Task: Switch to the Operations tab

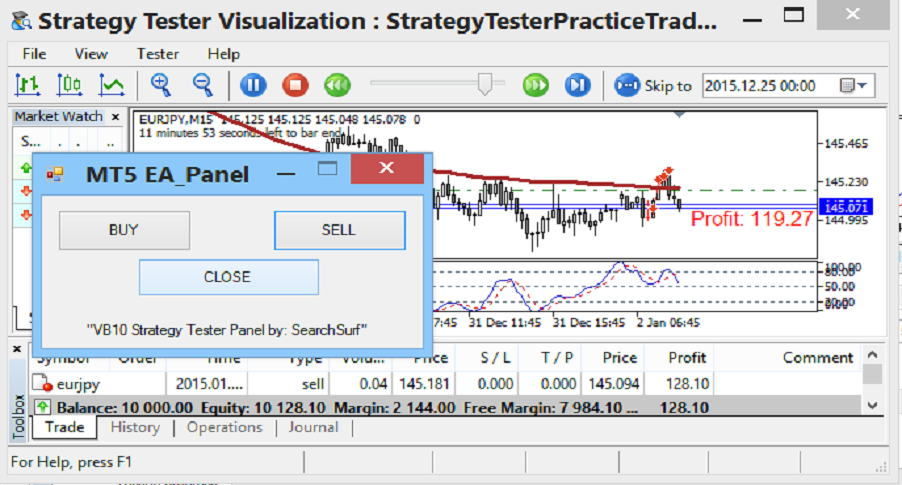Action: tap(224, 427)
